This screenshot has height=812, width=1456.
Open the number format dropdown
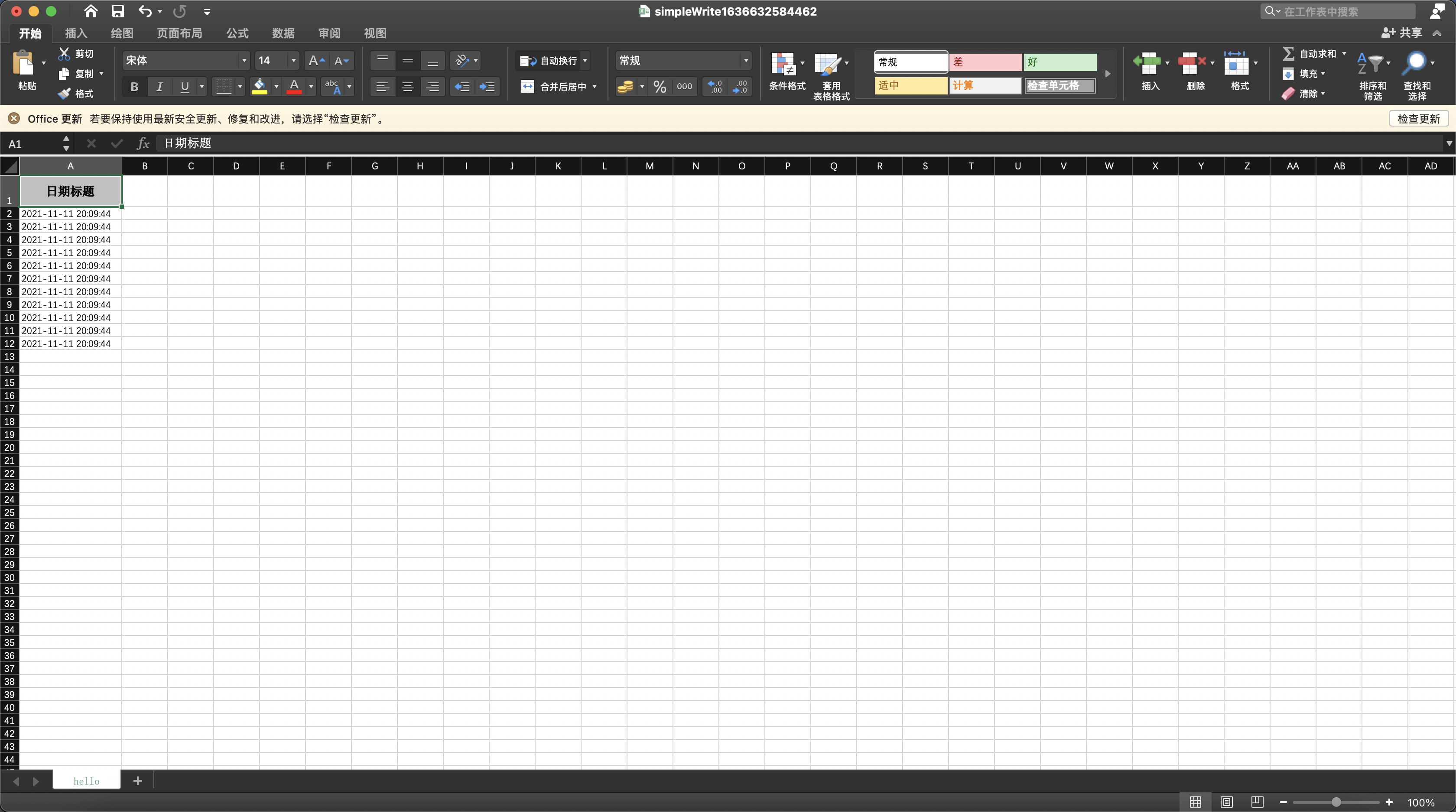tap(745, 61)
